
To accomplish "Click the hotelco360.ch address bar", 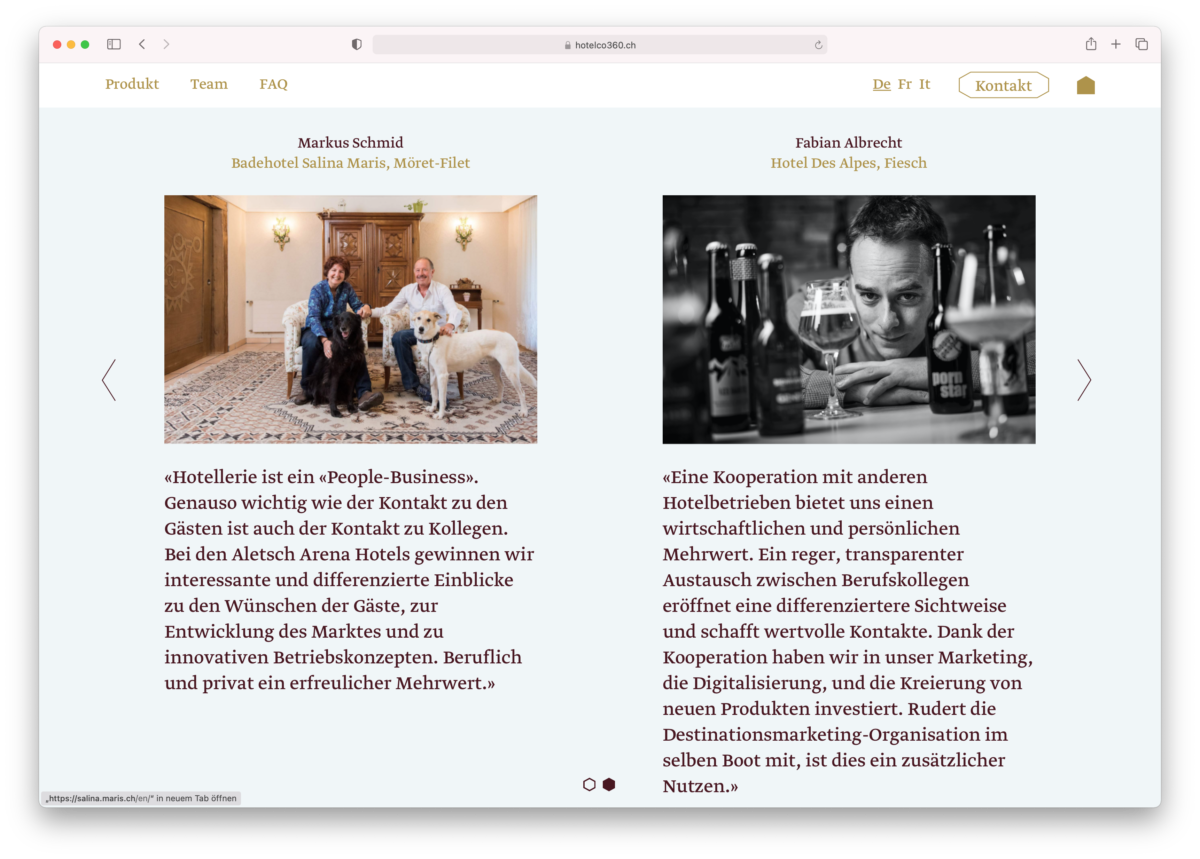I will pyautogui.click(x=600, y=45).
